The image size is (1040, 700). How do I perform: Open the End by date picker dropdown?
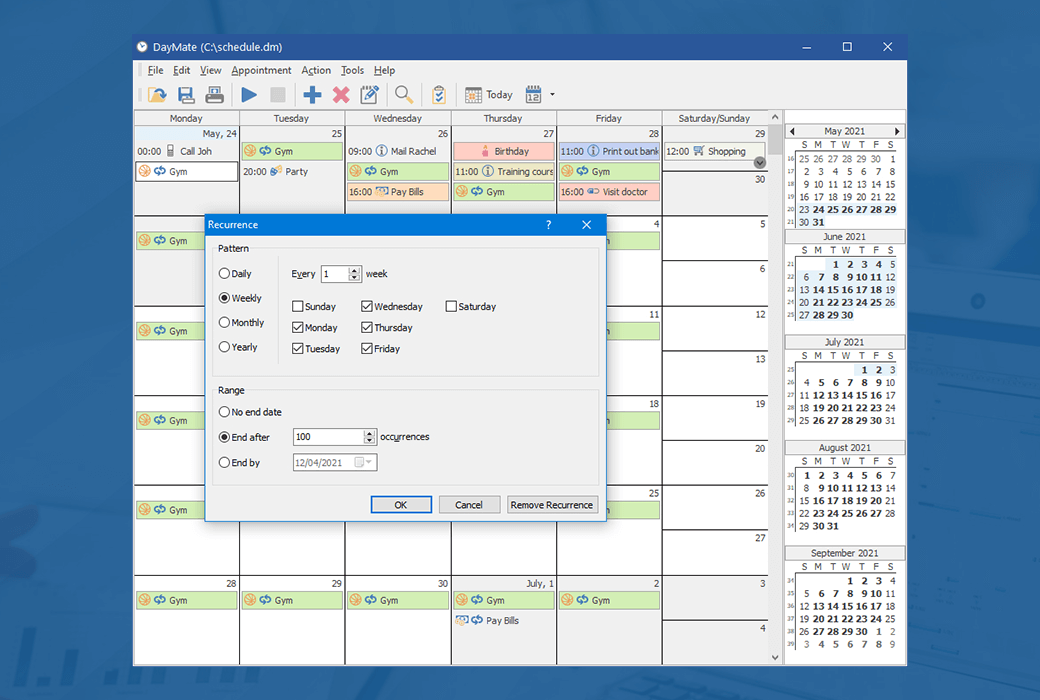[363, 462]
